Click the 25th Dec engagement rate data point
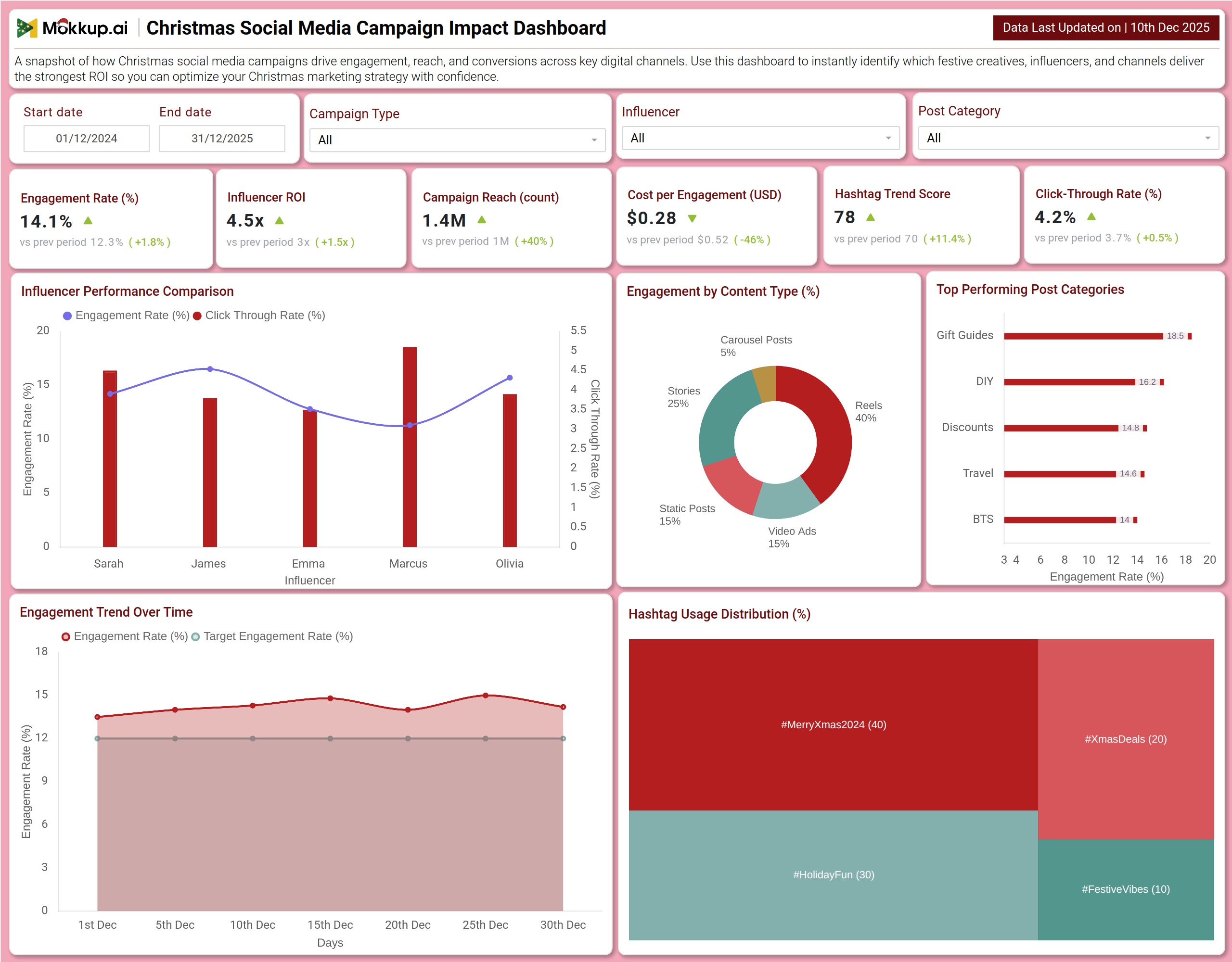 coord(486,695)
